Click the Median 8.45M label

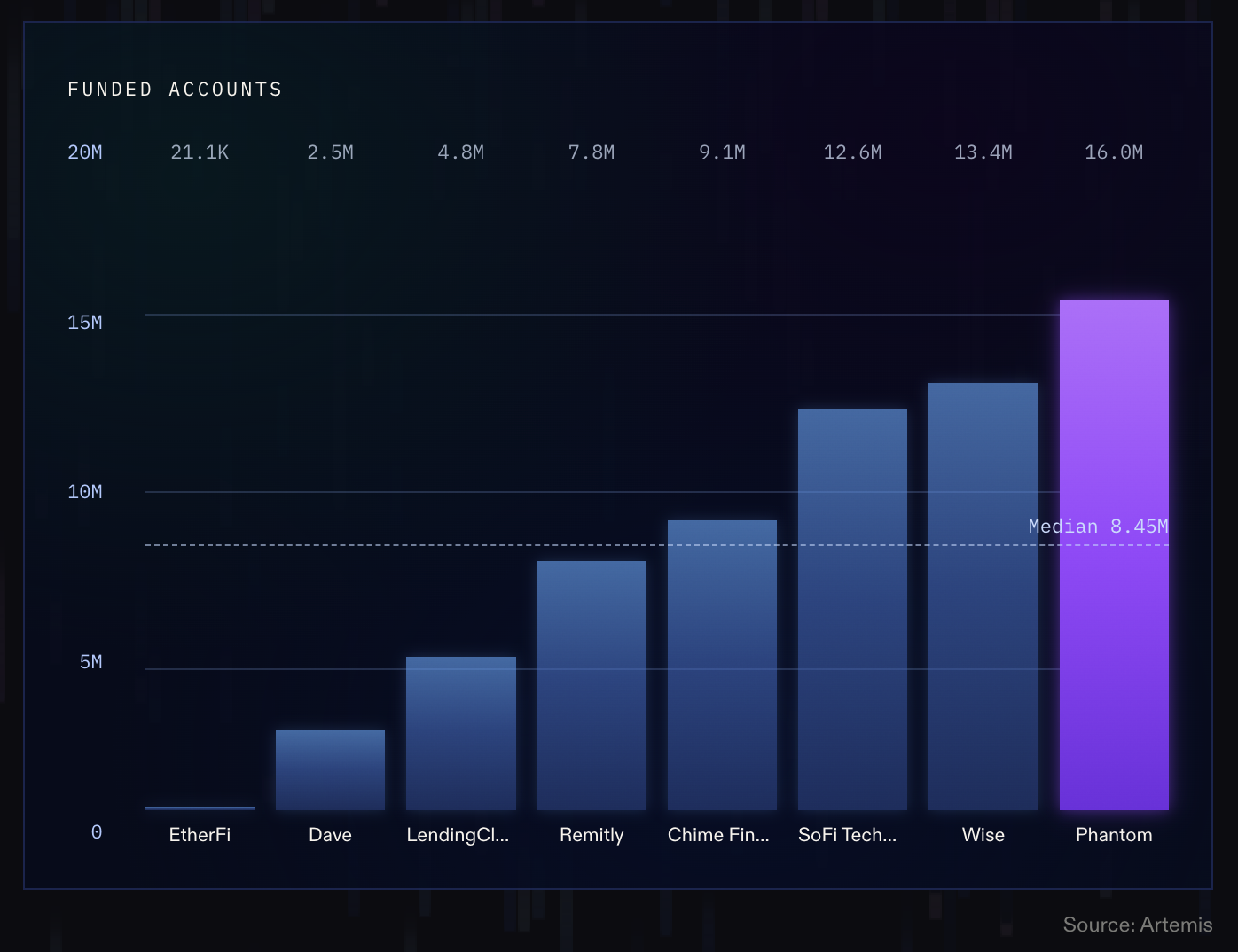(x=1098, y=527)
